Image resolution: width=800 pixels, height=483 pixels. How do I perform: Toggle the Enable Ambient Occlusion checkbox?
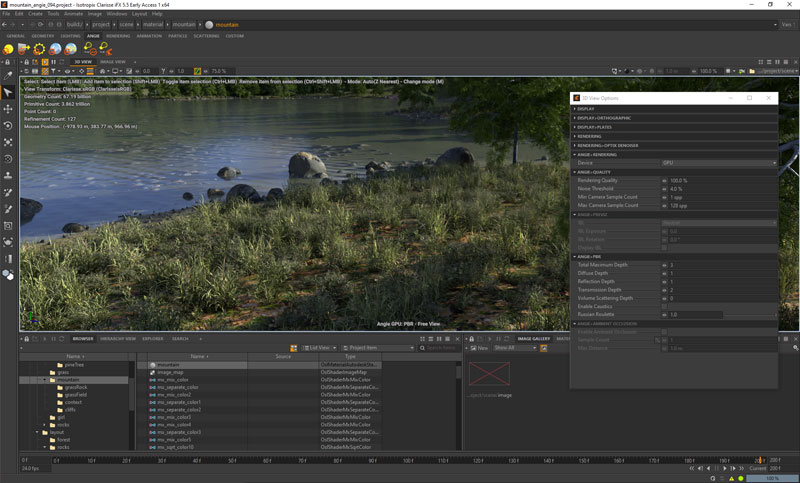[x=664, y=332]
